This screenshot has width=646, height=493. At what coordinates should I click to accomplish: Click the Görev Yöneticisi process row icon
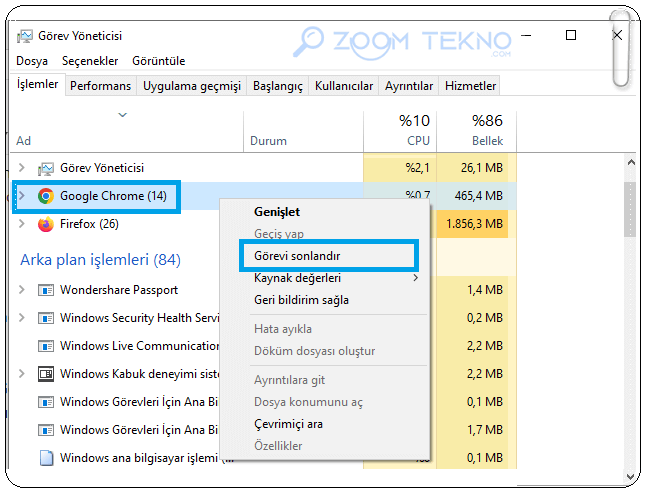[x=45, y=168]
